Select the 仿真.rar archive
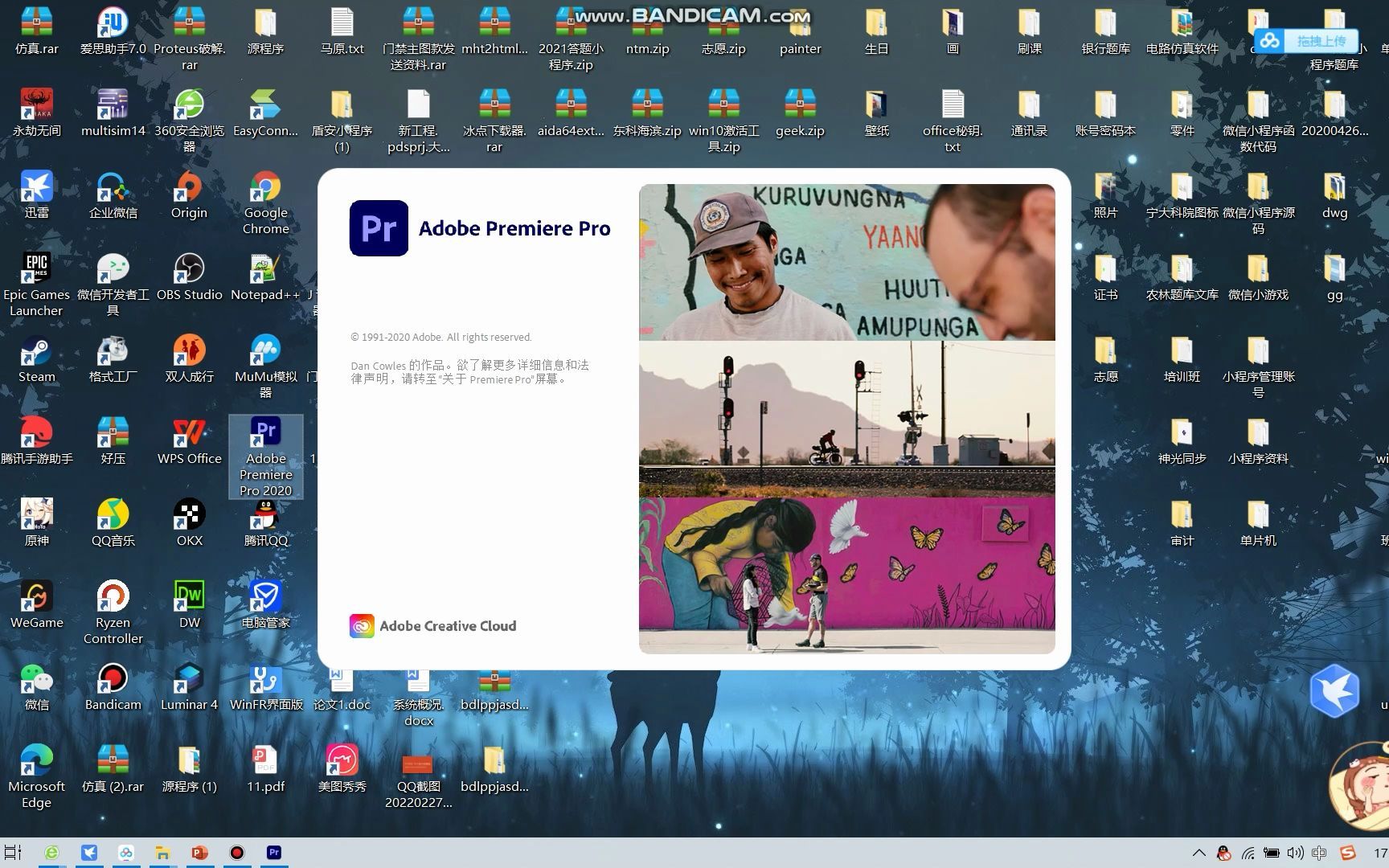 pos(37,31)
